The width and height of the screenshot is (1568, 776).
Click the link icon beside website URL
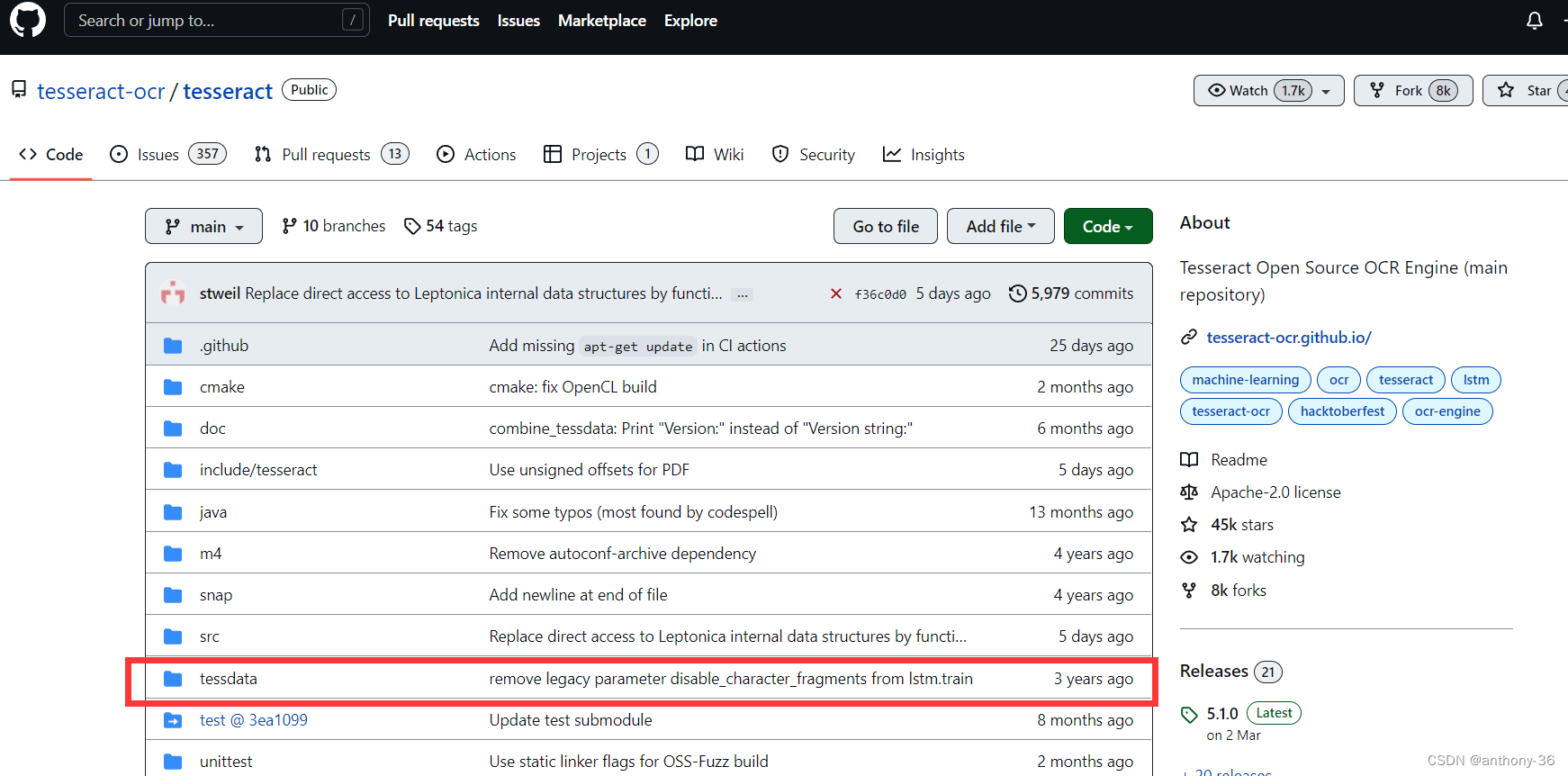coord(1189,338)
